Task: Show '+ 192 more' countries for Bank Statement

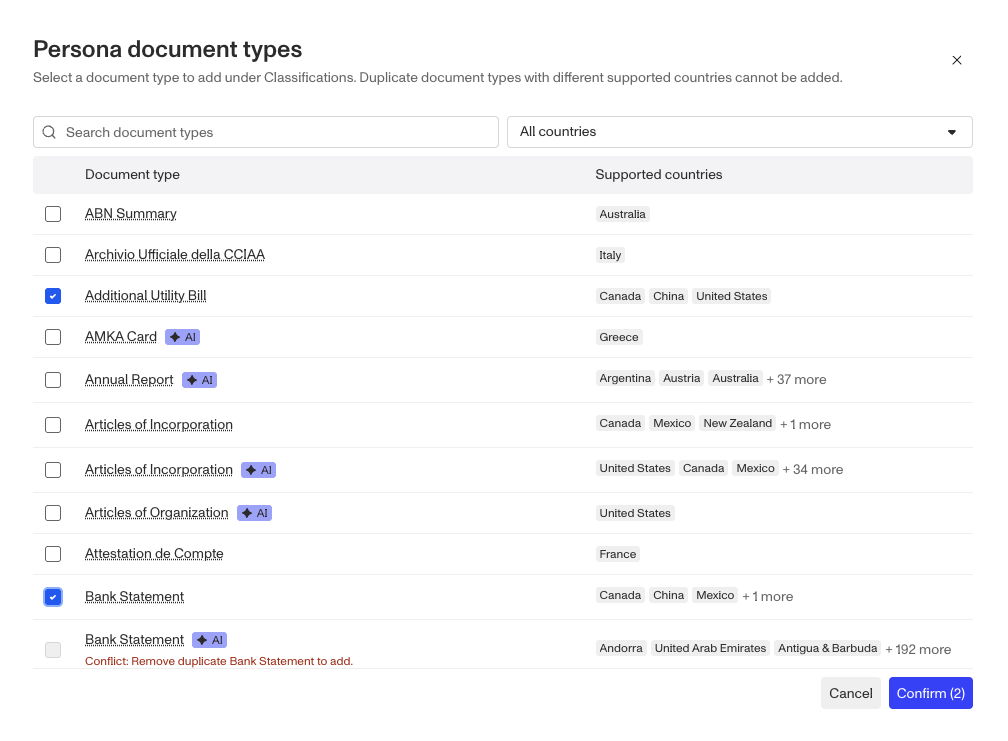Action: [918, 649]
